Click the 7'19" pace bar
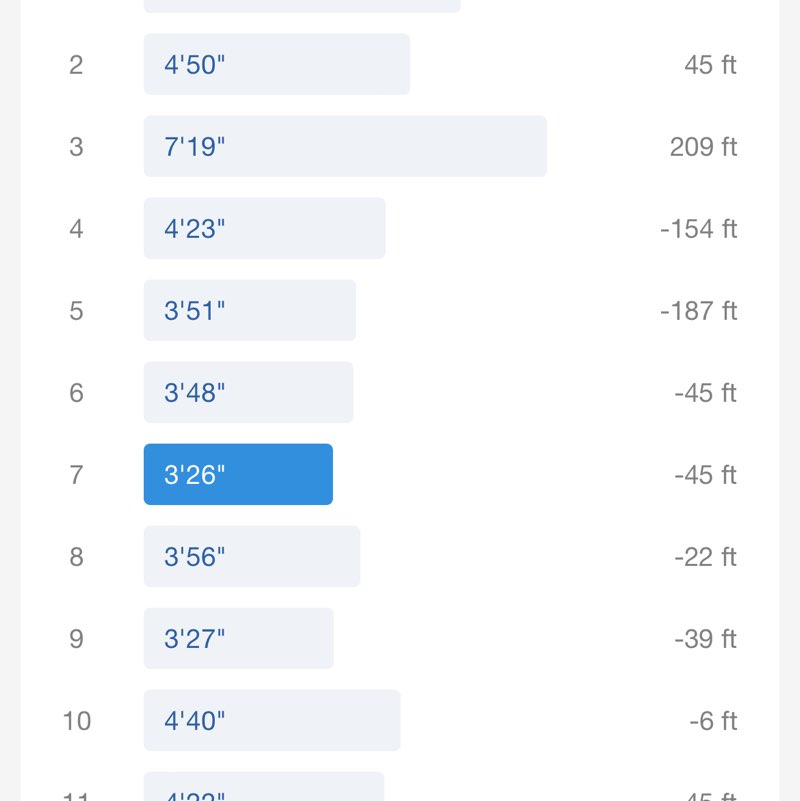The height and width of the screenshot is (801, 800). tap(345, 147)
